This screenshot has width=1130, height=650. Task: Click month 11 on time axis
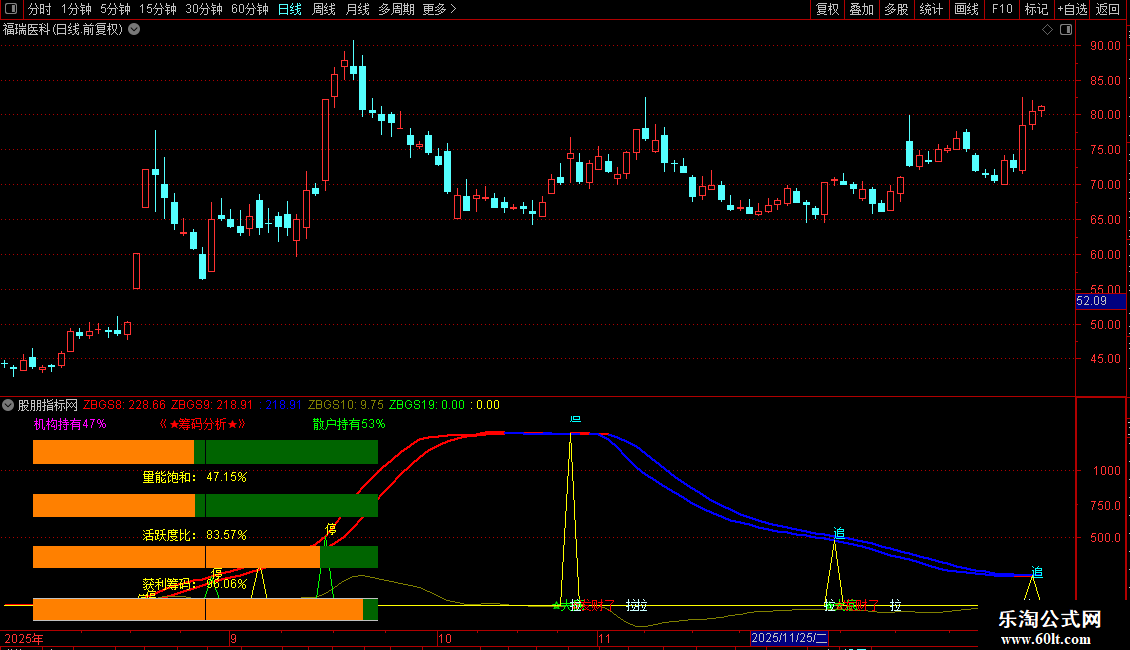pyautogui.click(x=604, y=638)
